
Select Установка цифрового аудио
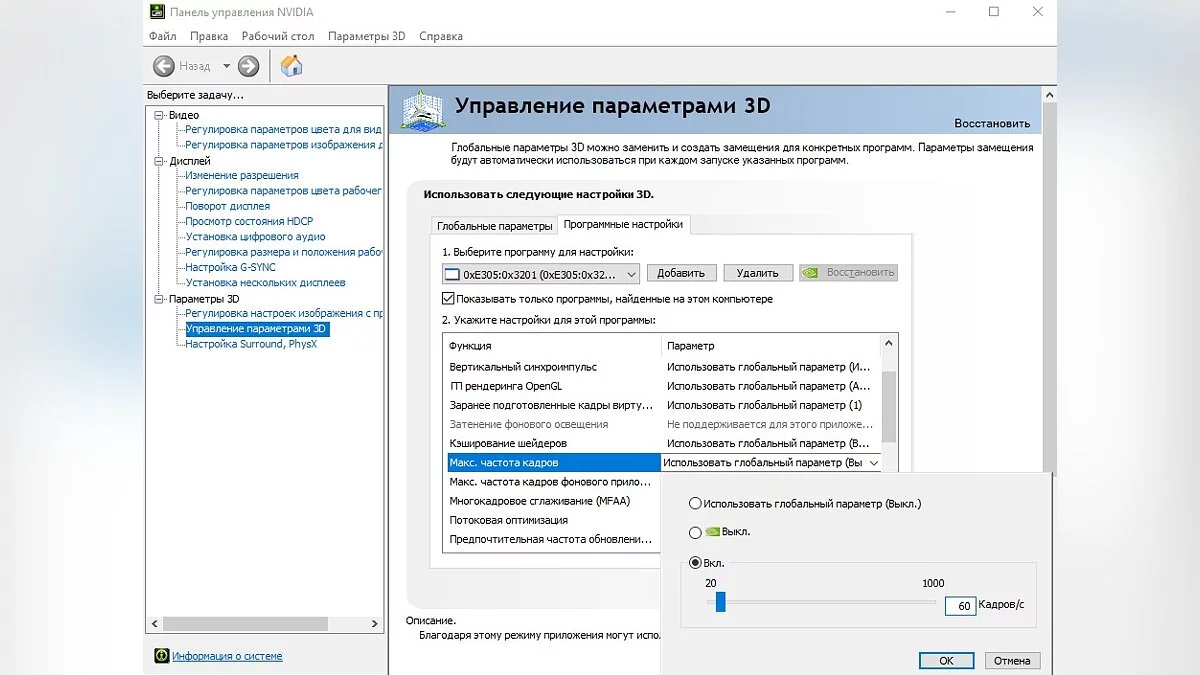point(255,237)
